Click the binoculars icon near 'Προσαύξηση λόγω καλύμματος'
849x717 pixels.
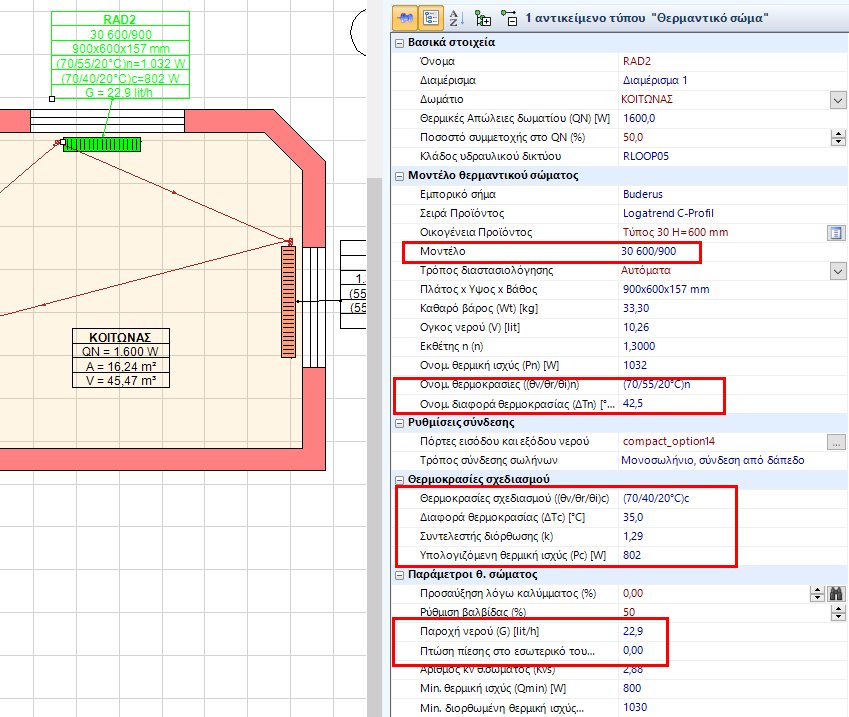point(836,592)
